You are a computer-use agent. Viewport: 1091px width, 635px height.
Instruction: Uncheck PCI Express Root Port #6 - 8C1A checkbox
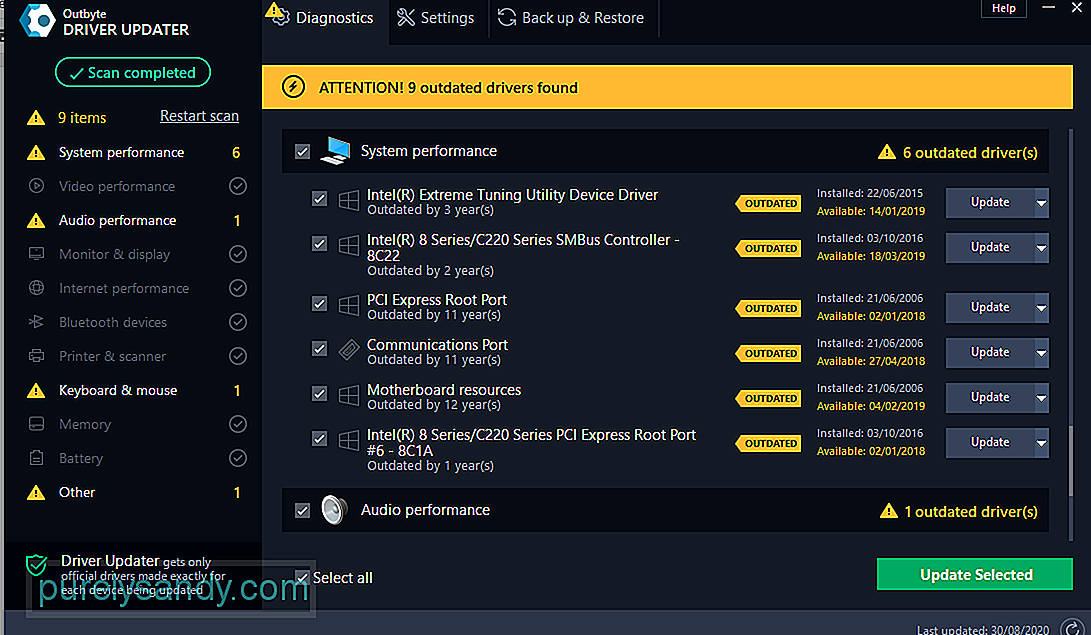pos(319,439)
